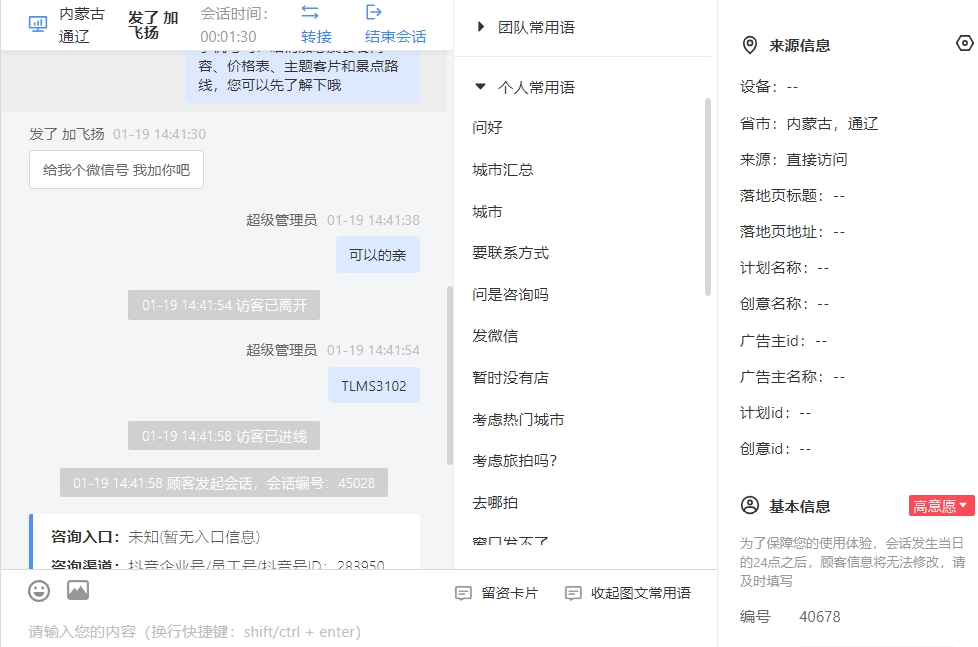The width and height of the screenshot is (978, 647).
Task: Click the 计划id row
Action: coord(775,413)
